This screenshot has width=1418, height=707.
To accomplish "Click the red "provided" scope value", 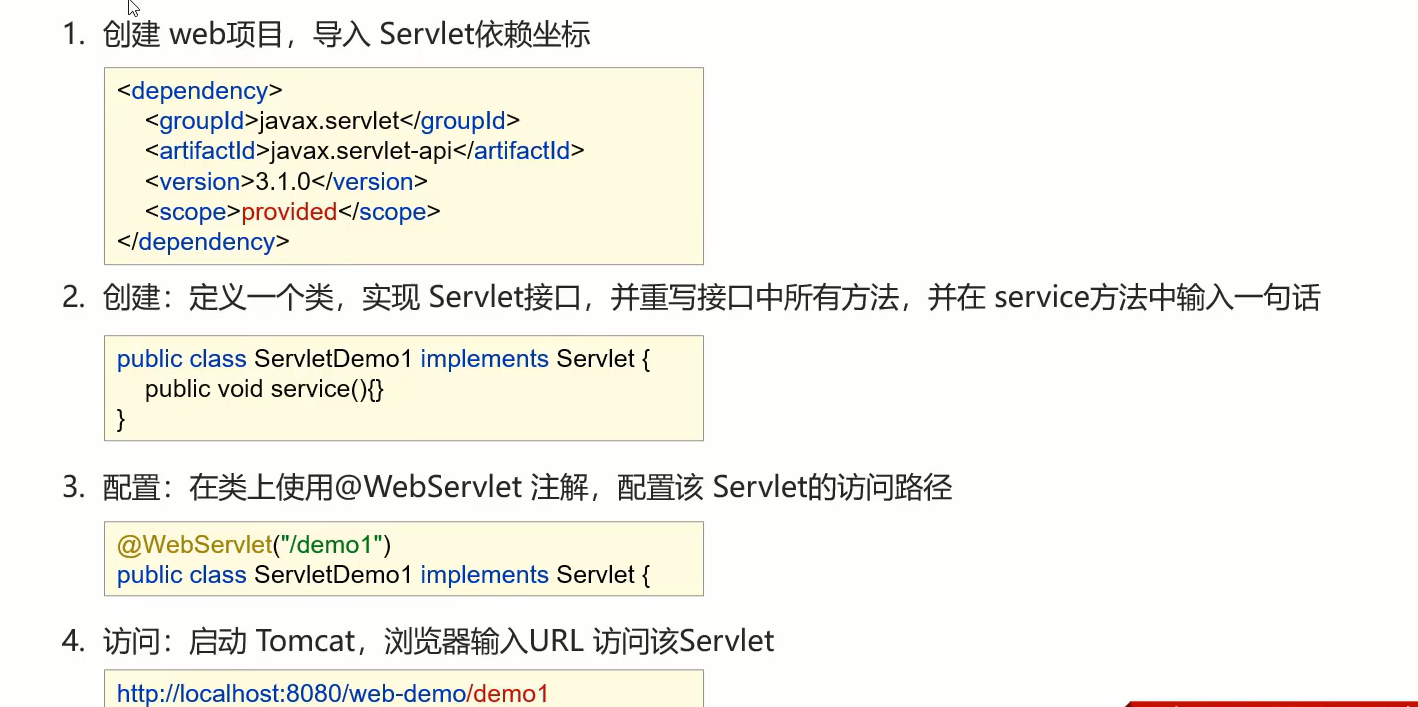I will tap(289, 211).
